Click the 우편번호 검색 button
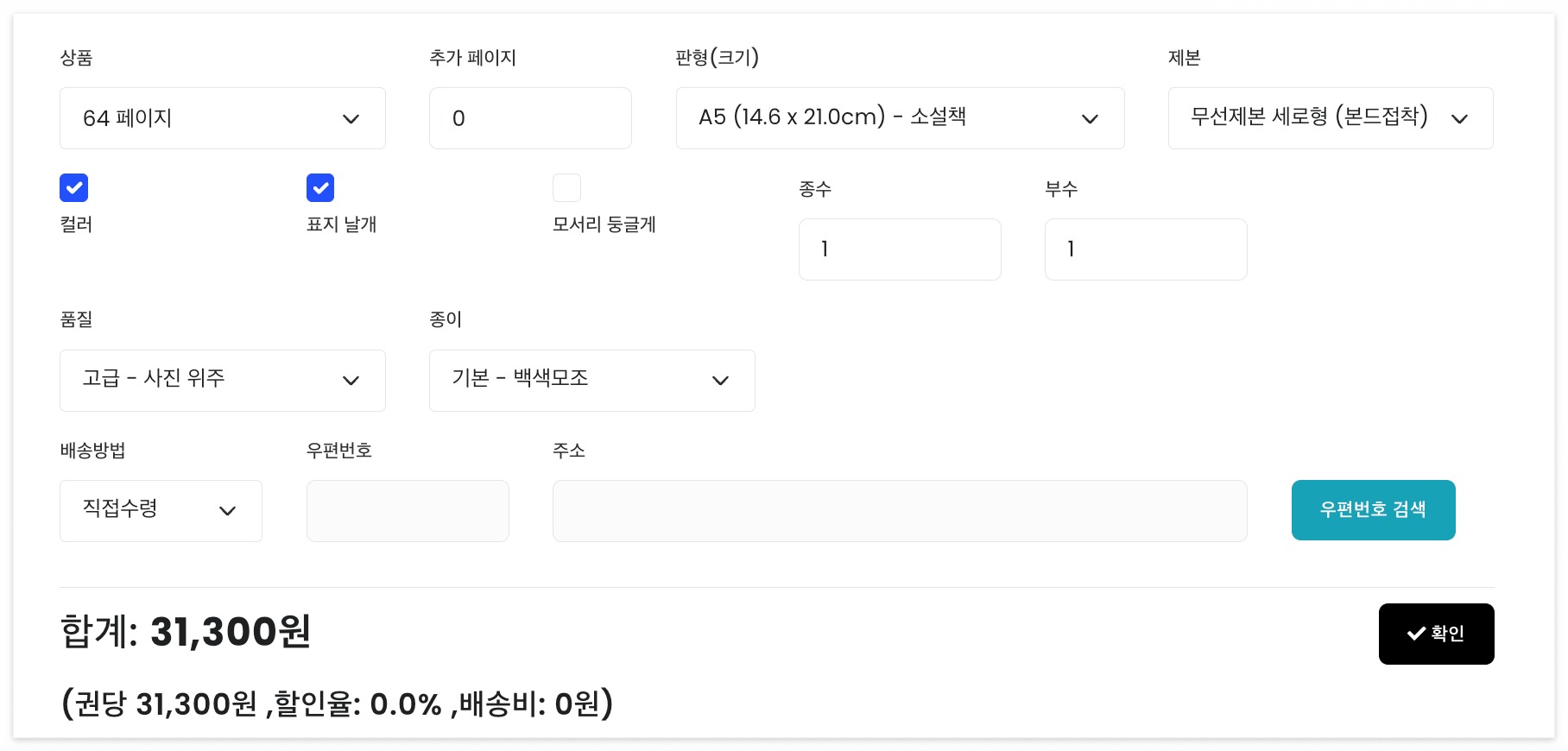Viewport: 1568px width, 751px height. click(x=1373, y=510)
